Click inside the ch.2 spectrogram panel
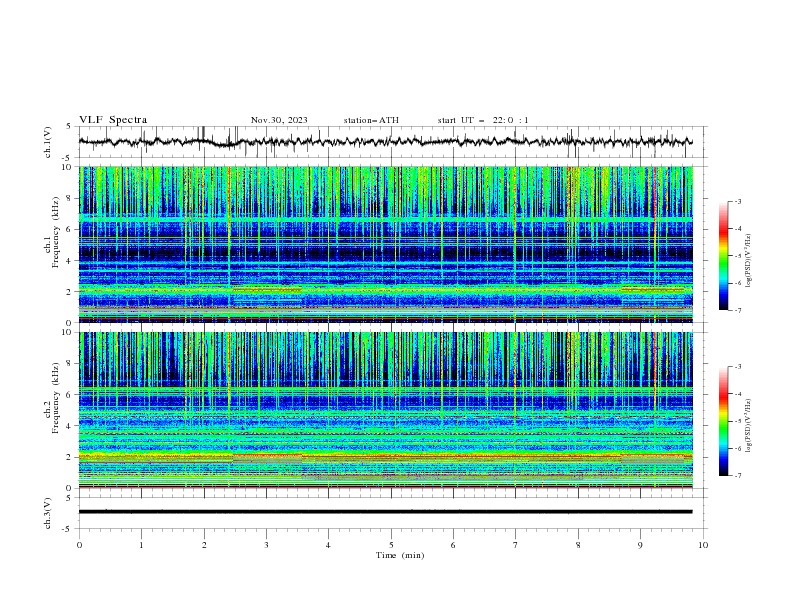The width and height of the screenshot is (792, 612). (385, 410)
